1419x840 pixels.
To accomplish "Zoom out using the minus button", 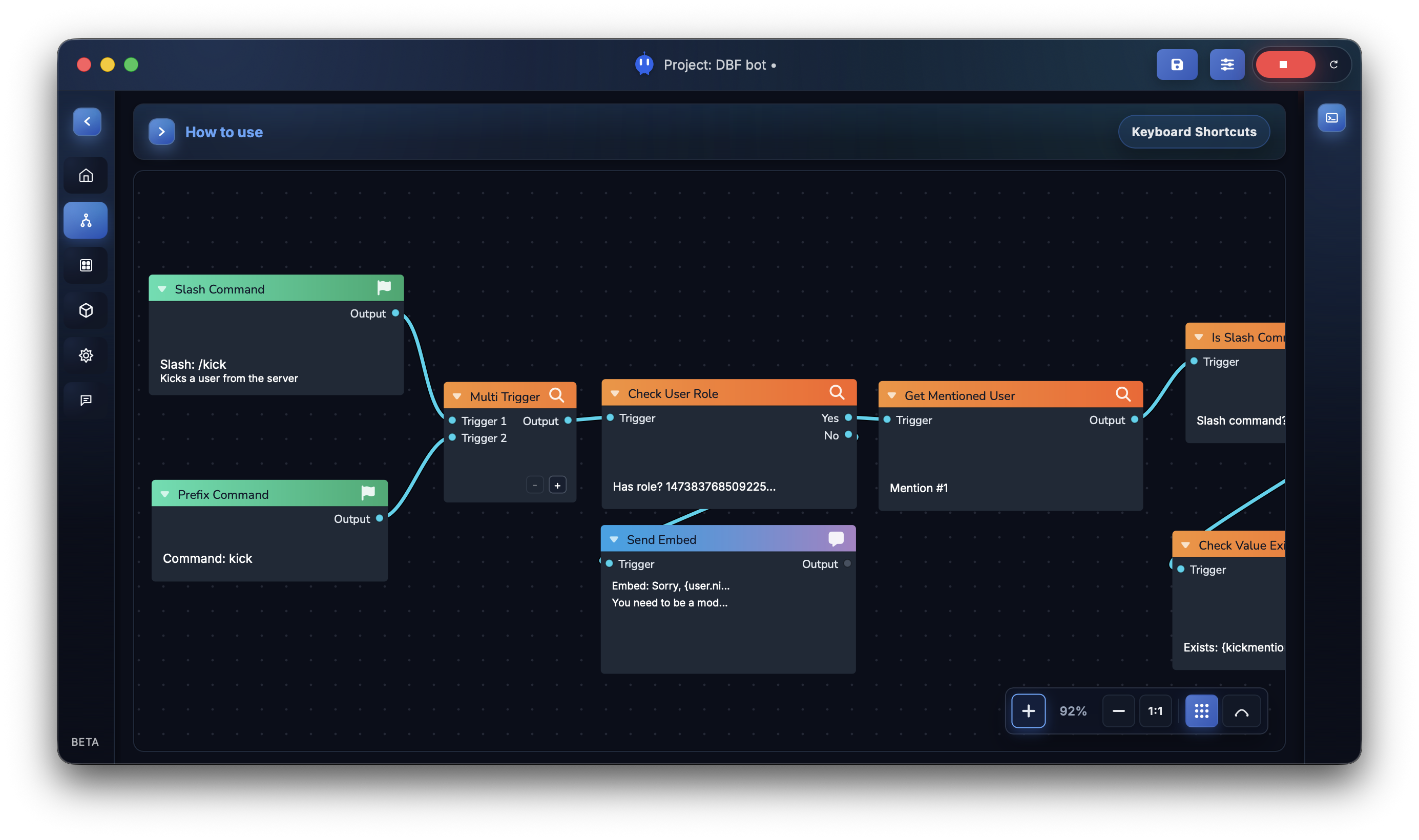I will (x=1118, y=710).
